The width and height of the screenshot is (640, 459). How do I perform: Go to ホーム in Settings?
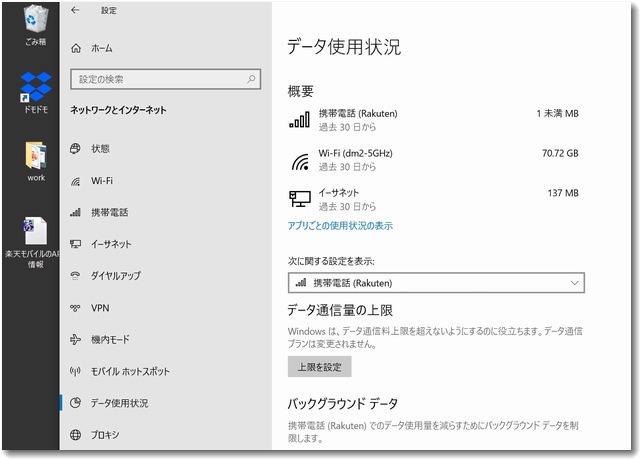102,49
